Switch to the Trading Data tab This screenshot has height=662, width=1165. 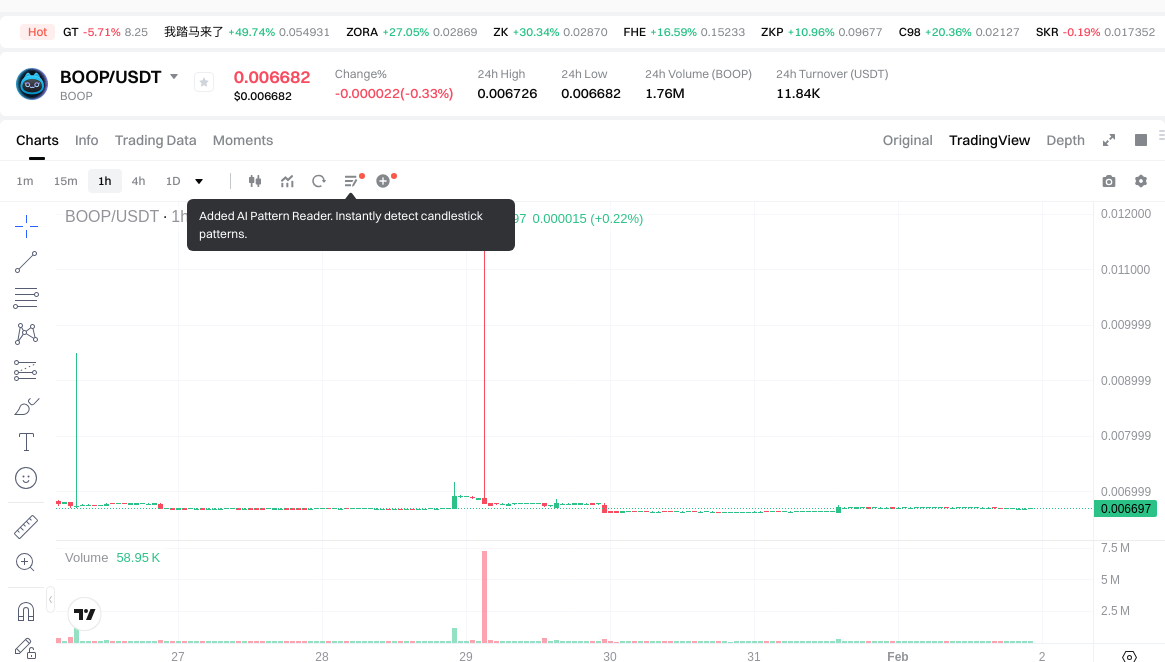(155, 140)
